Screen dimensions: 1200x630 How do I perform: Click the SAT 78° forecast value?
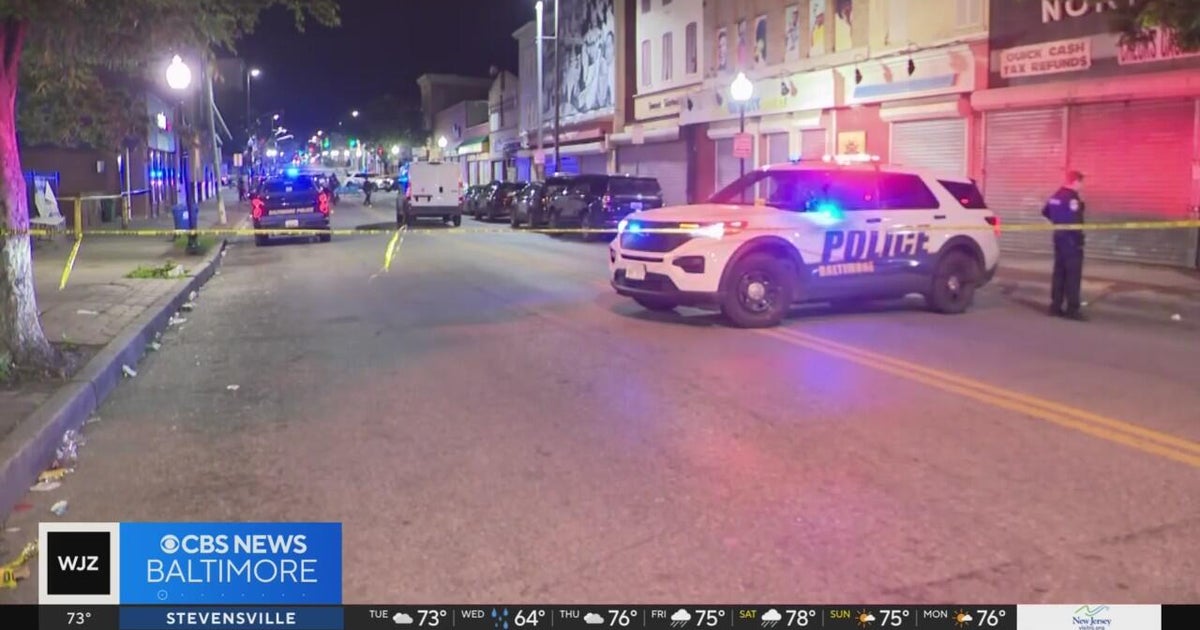point(800,618)
